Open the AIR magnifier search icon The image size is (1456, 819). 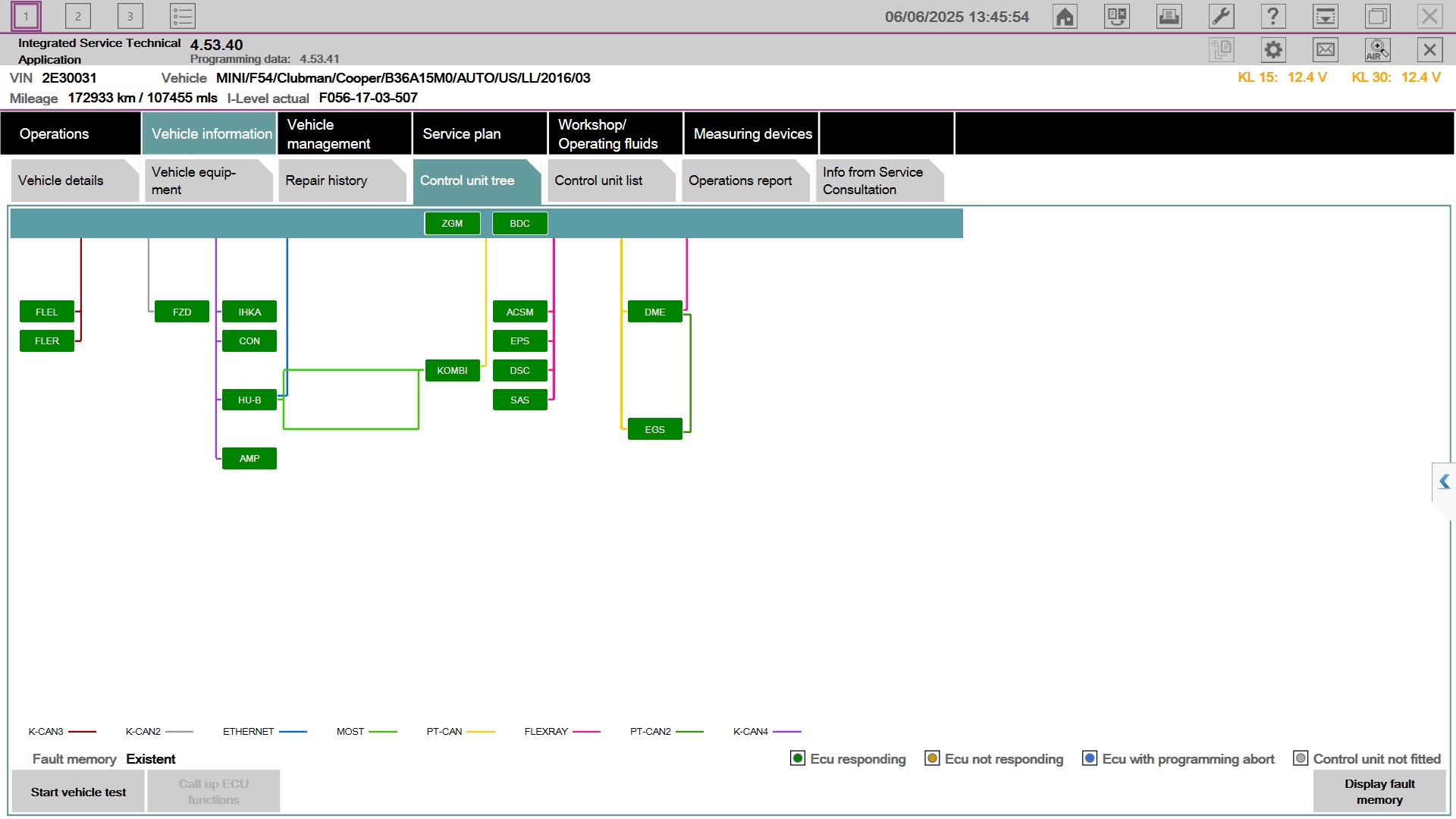pos(1377,50)
